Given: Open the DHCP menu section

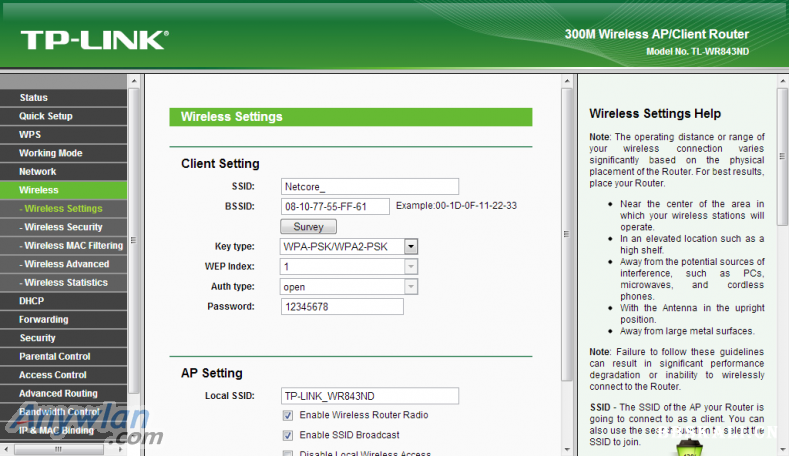Looking at the screenshot, I should (x=31, y=301).
